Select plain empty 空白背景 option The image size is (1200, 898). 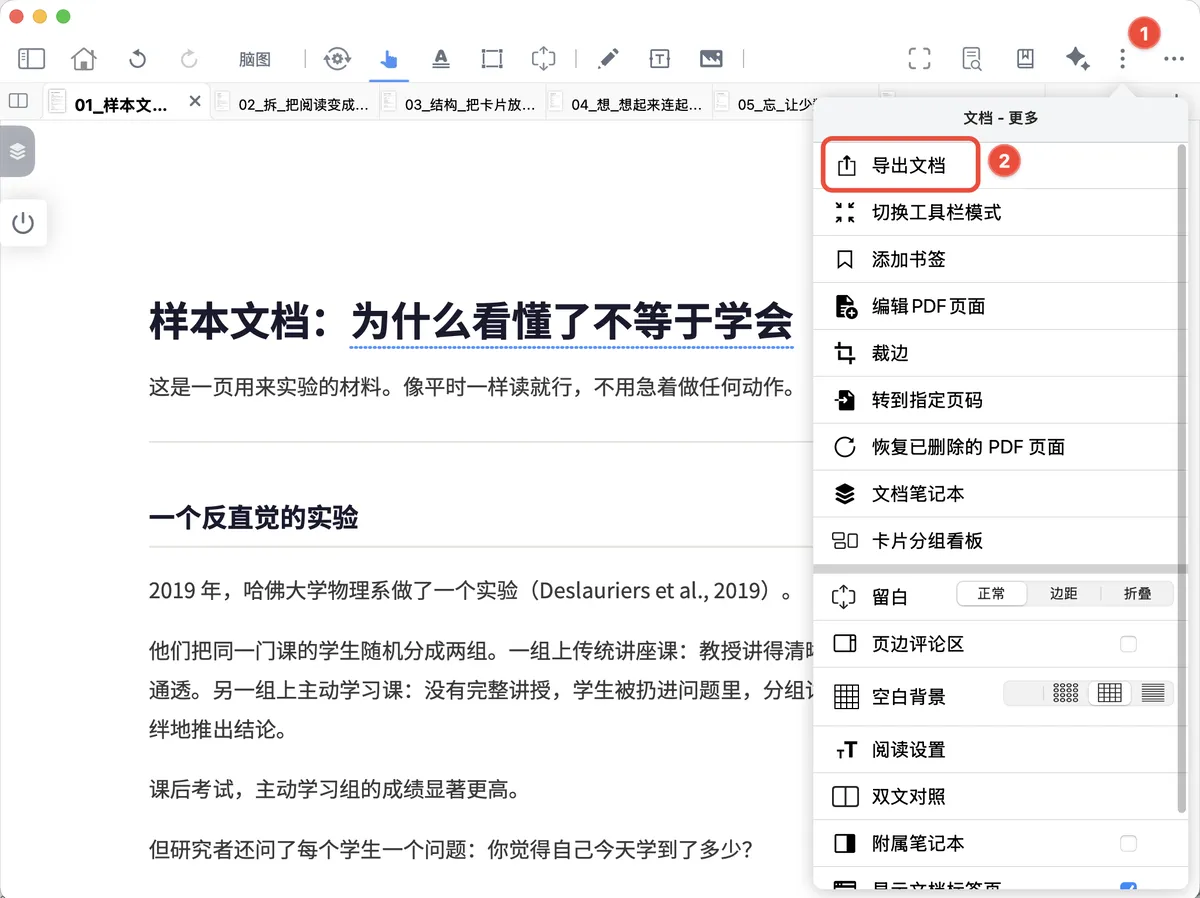[1023, 693]
